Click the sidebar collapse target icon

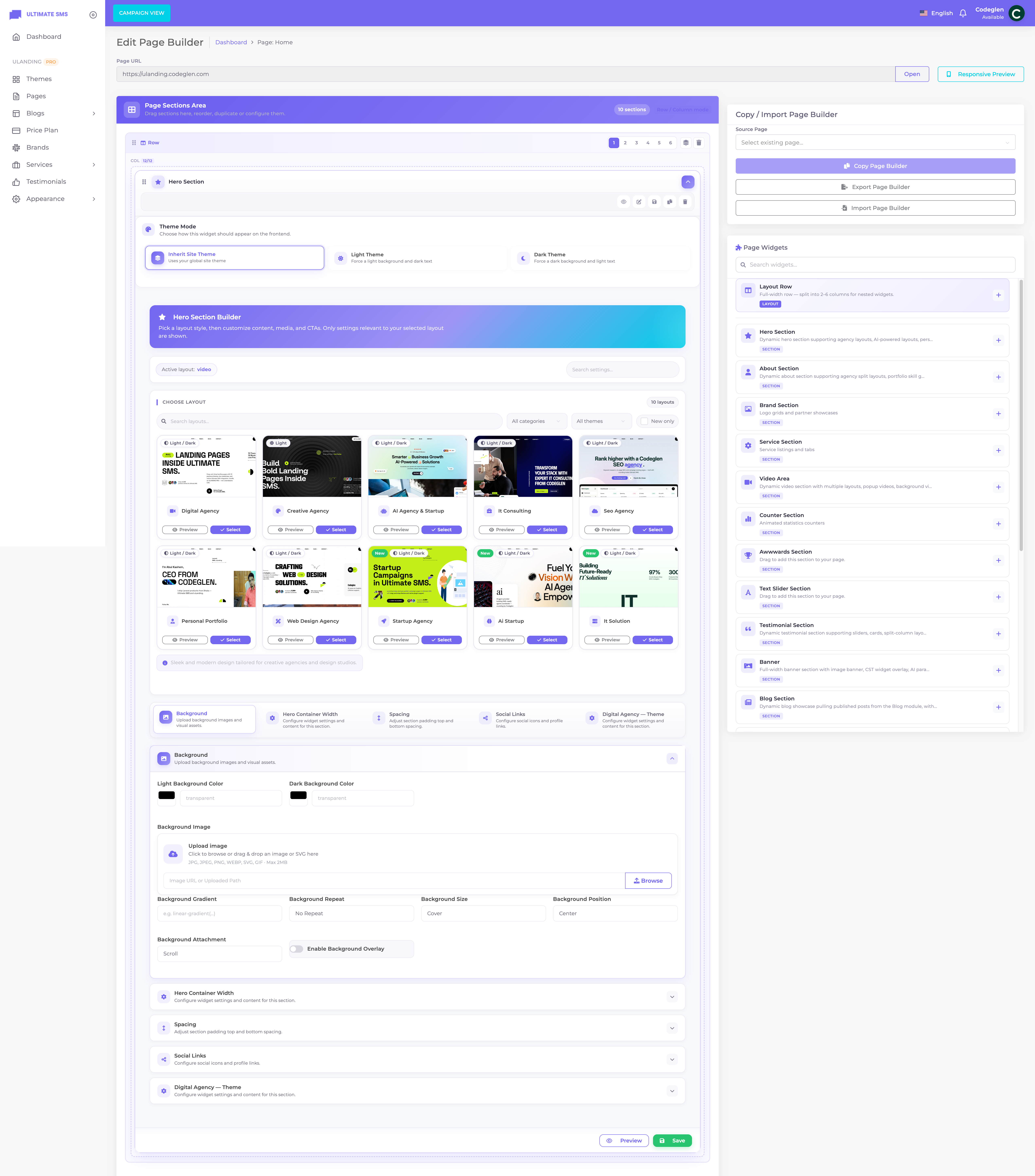click(93, 15)
